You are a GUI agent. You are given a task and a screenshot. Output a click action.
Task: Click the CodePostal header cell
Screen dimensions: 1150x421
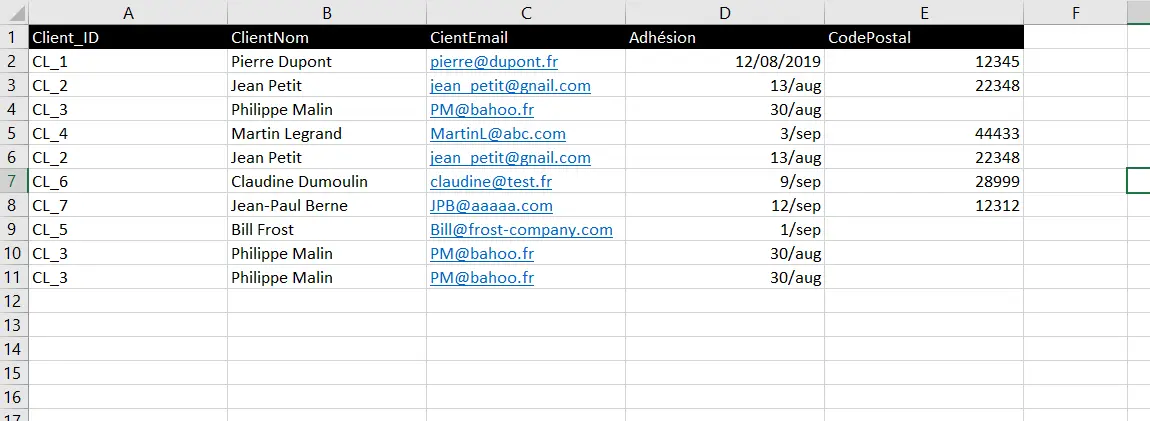point(924,38)
